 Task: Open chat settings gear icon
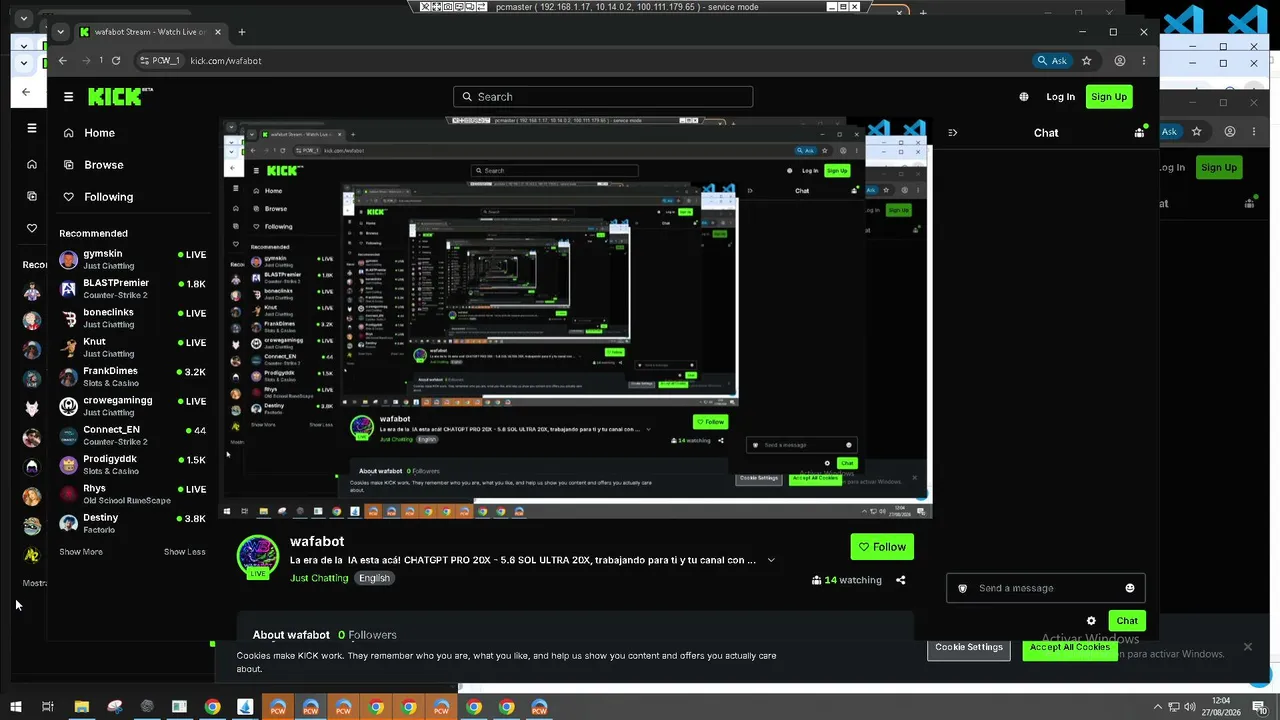pos(1091,621)
